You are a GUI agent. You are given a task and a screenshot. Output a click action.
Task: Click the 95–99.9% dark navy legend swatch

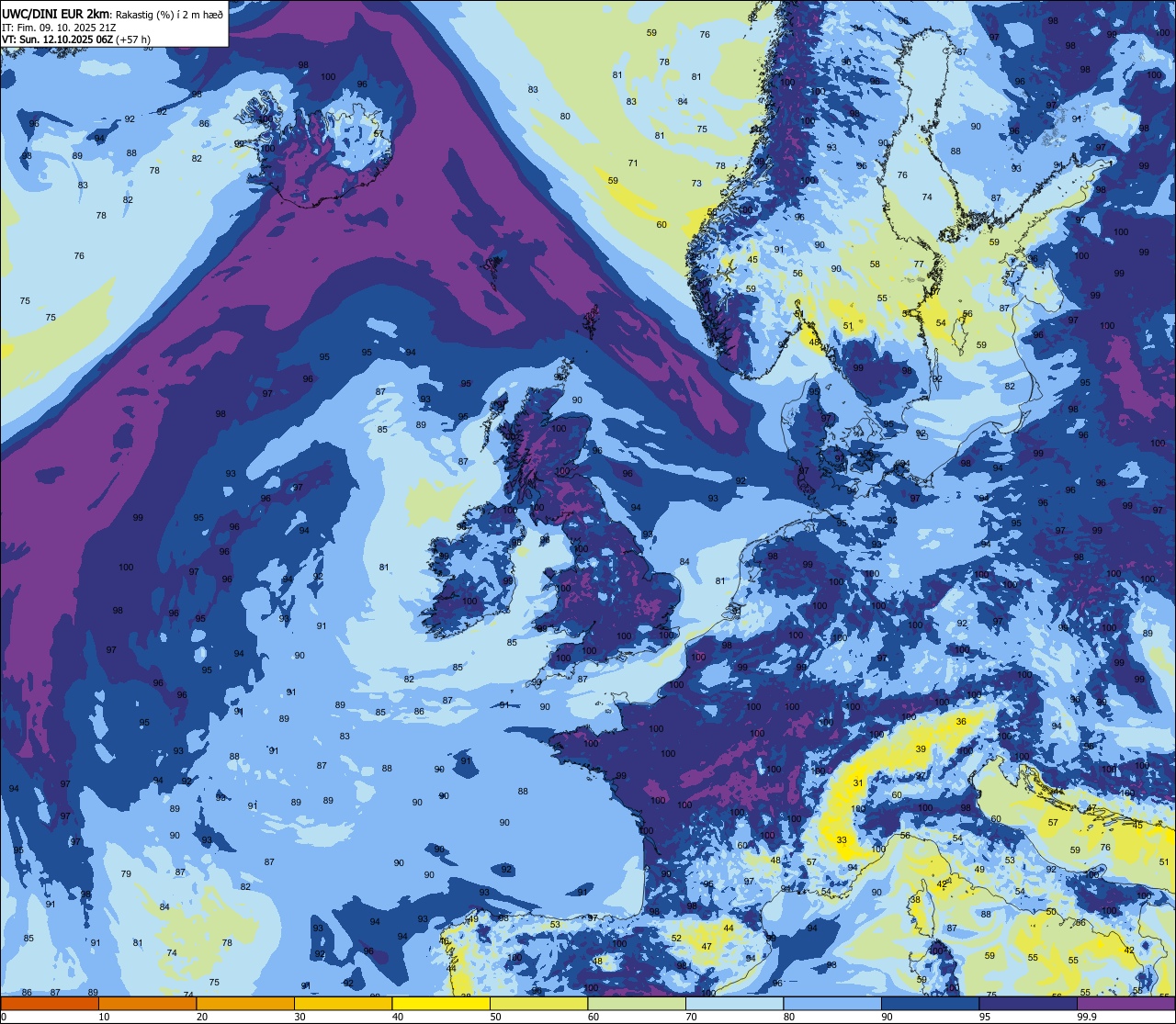click(1028, 1003)
